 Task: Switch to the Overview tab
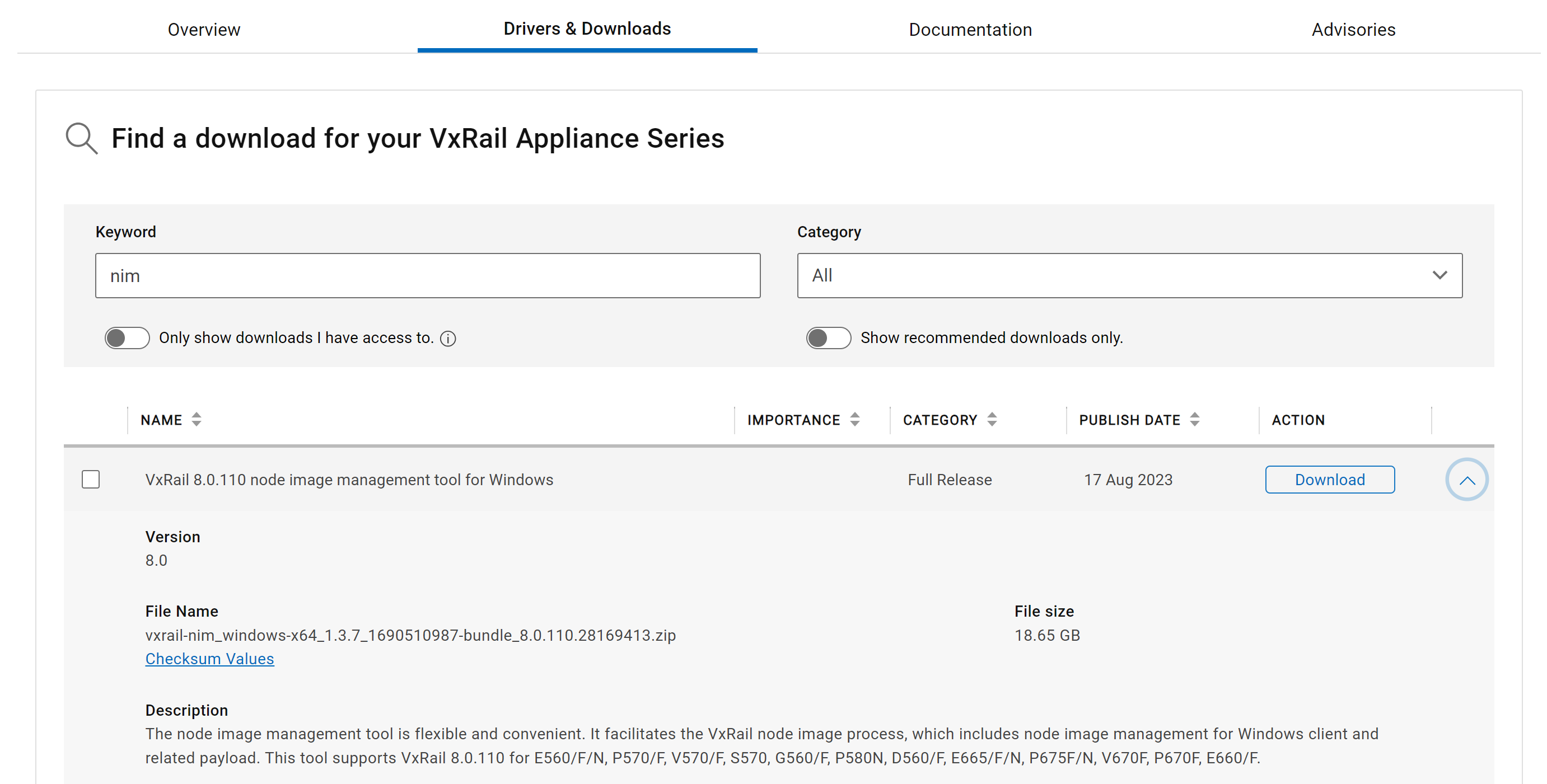(204, 30)
